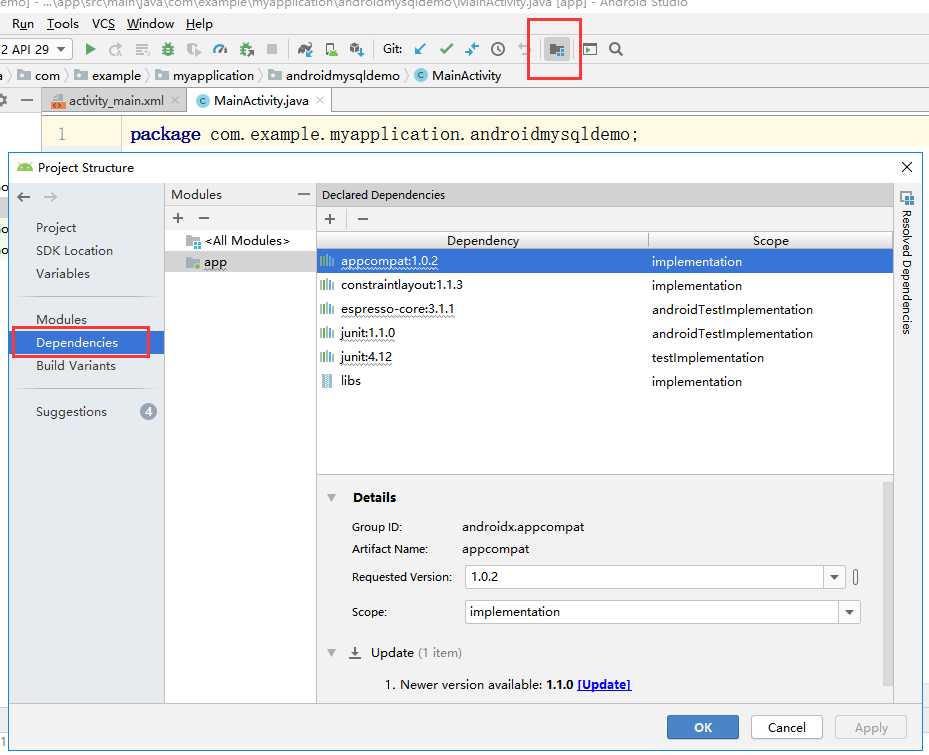
Task: Select SDK Location in sidebar
Action: click(74, 251)
